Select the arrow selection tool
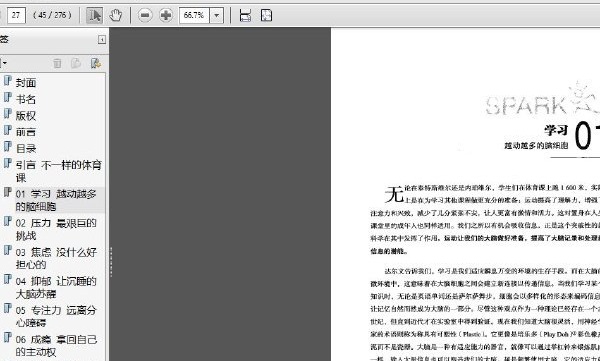Screen dimensions: 600x361 coord(94,15)
